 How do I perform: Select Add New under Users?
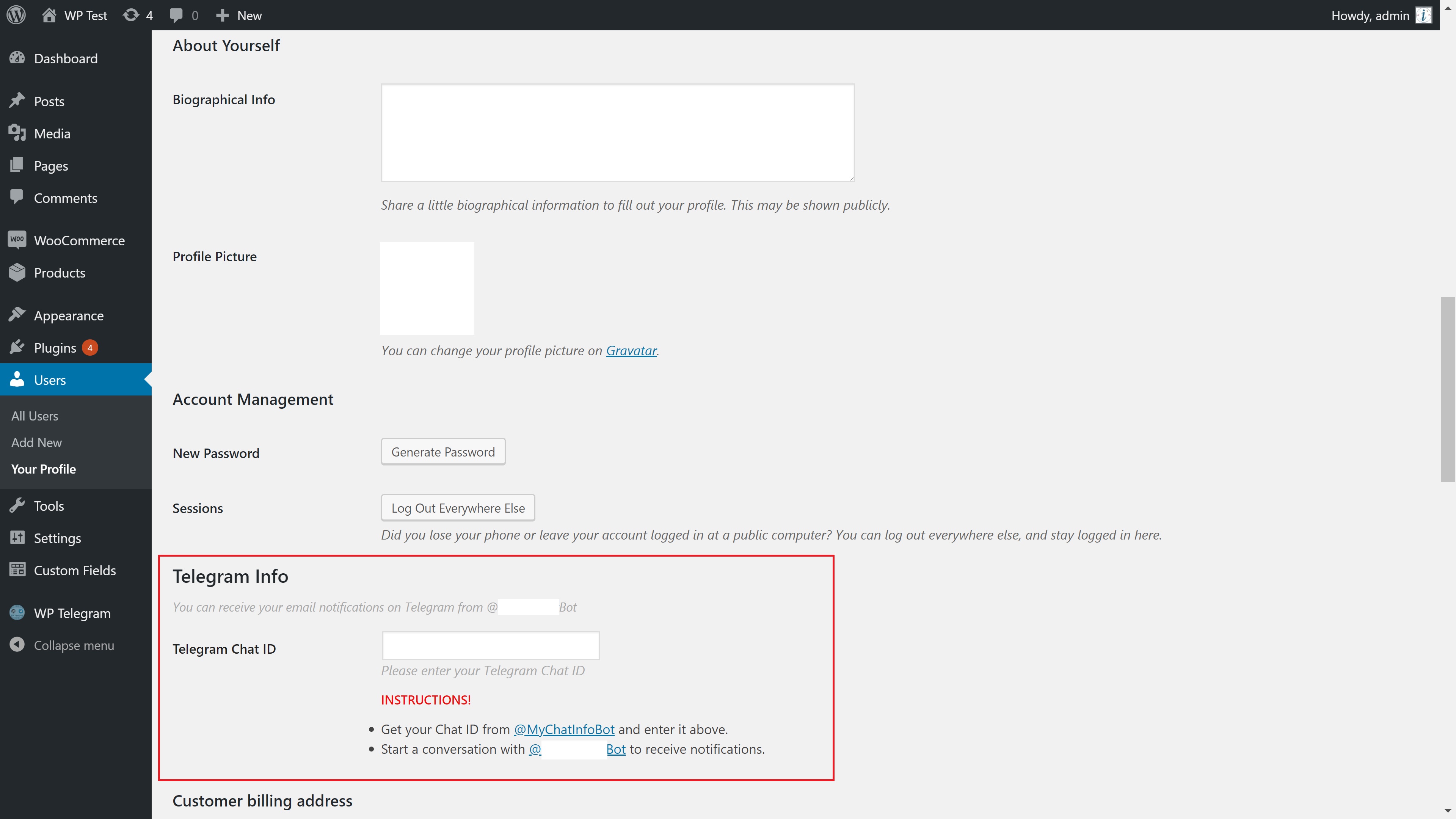pos(36,442)
